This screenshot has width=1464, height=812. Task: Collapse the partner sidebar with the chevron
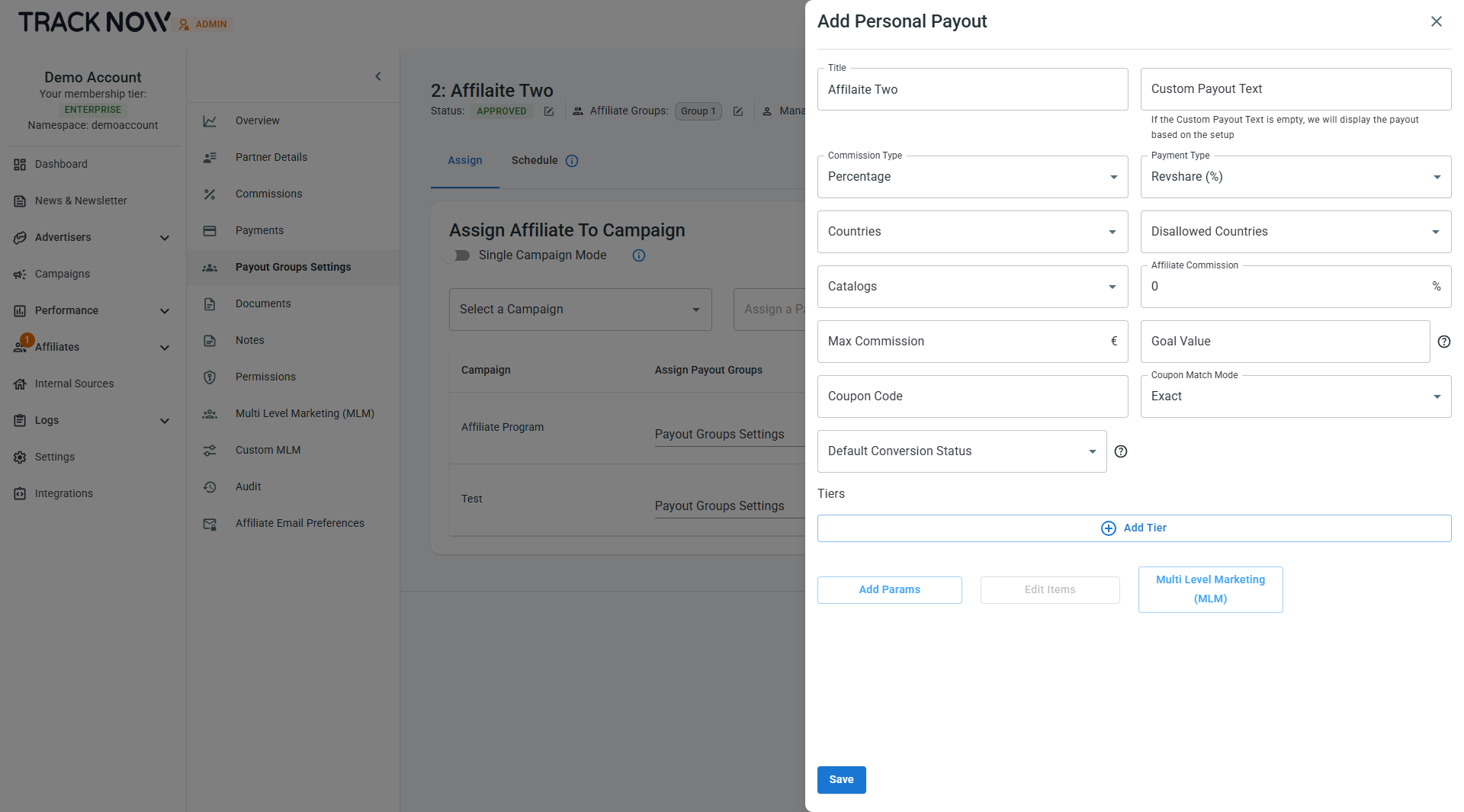coord(378,76)
